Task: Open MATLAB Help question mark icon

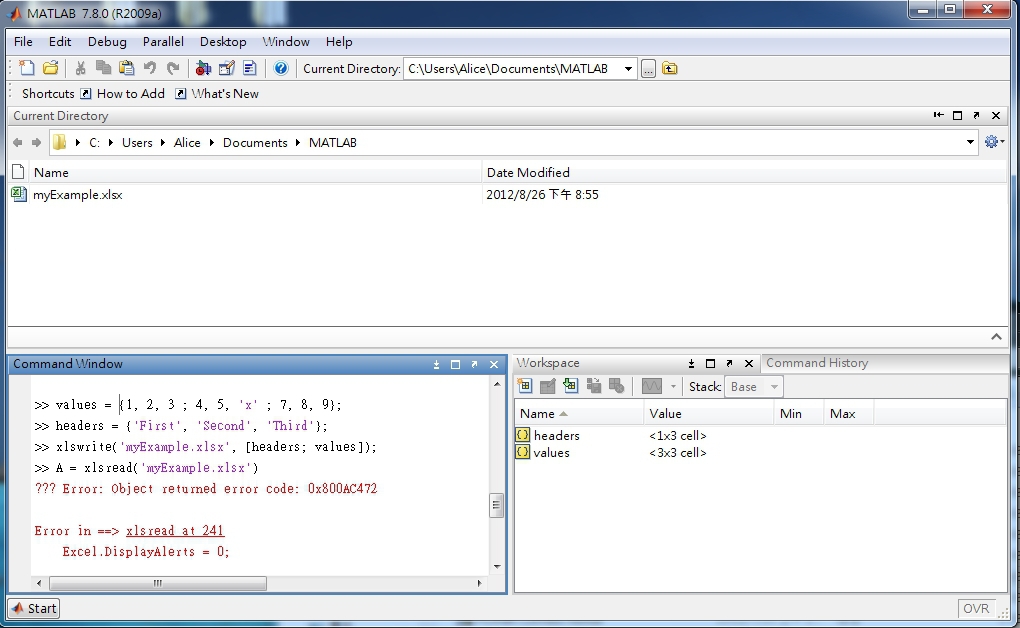Action: point(281,68)
